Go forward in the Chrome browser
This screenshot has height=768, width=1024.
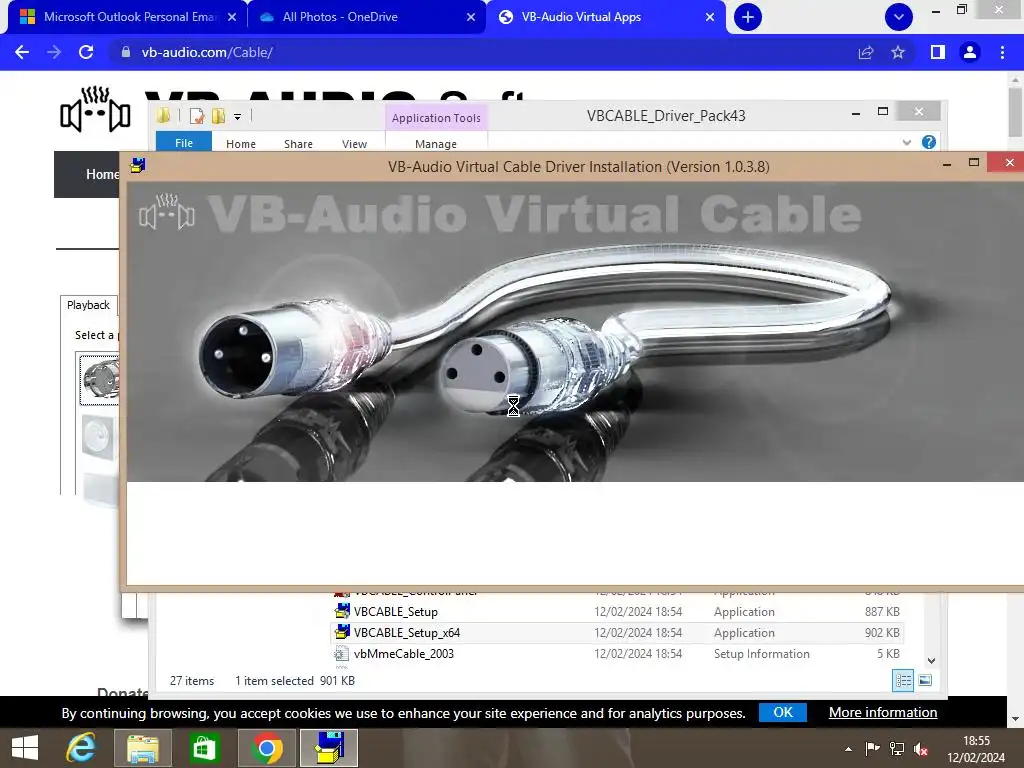tap(54, 52)
